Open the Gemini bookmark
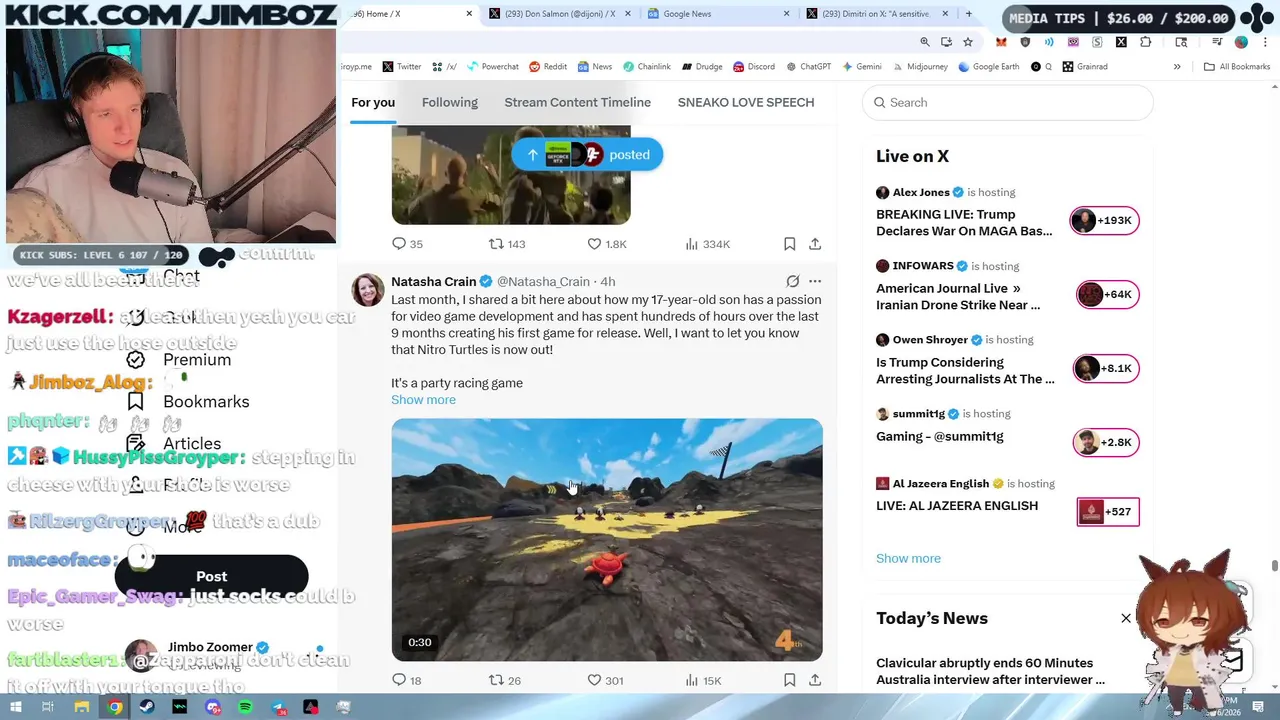Viewport: 1280px width, 720px height. tap(862, 67)
